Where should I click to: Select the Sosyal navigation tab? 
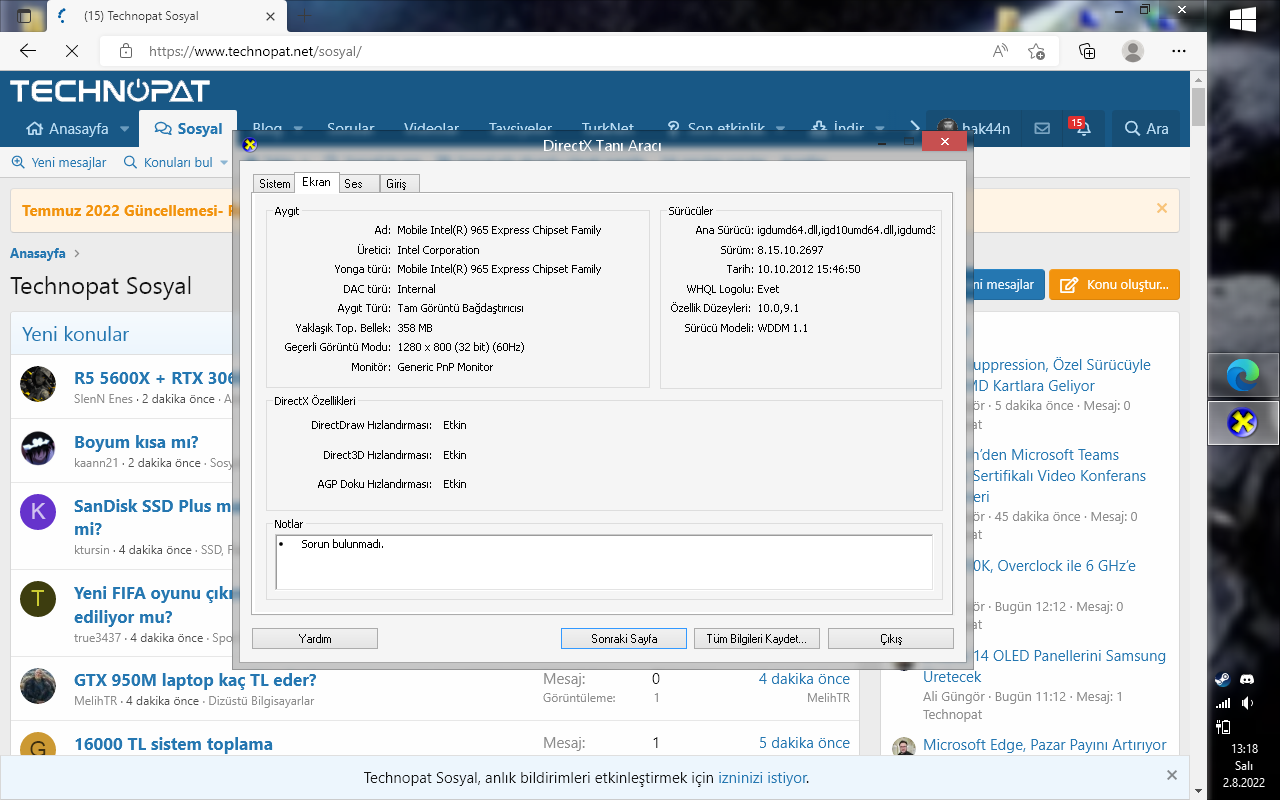[x=189, y=129]
